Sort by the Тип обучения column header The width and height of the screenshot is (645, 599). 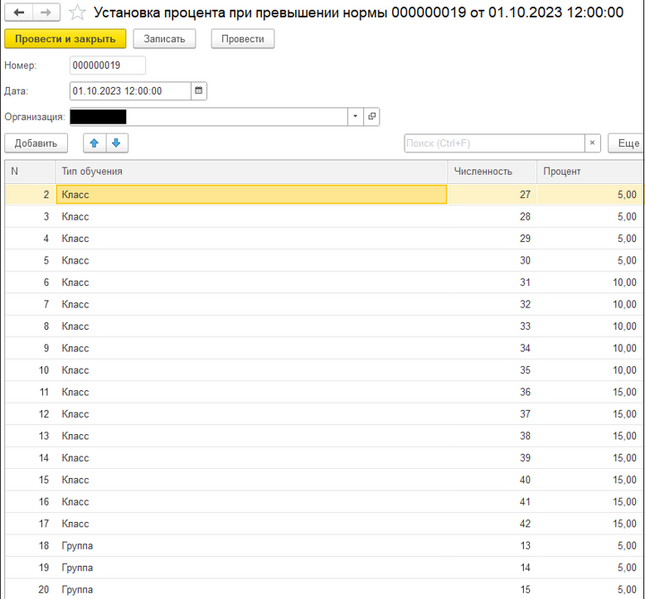(x=250, y=171)
